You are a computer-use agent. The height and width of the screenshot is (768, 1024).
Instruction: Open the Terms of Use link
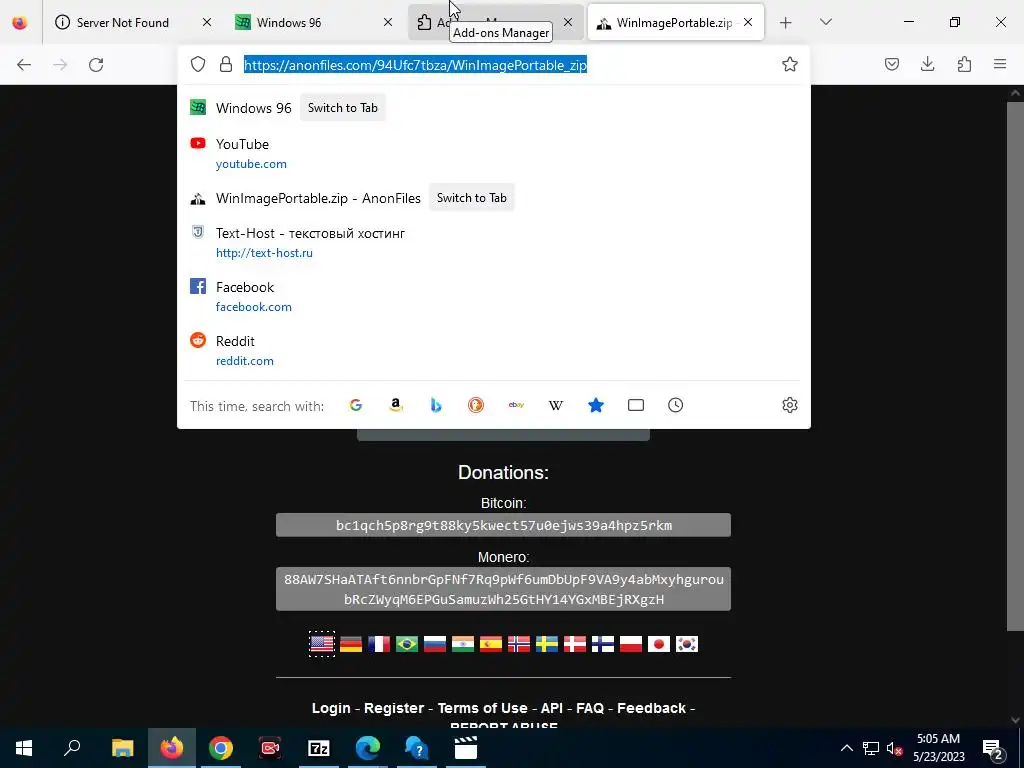[483, 708]
